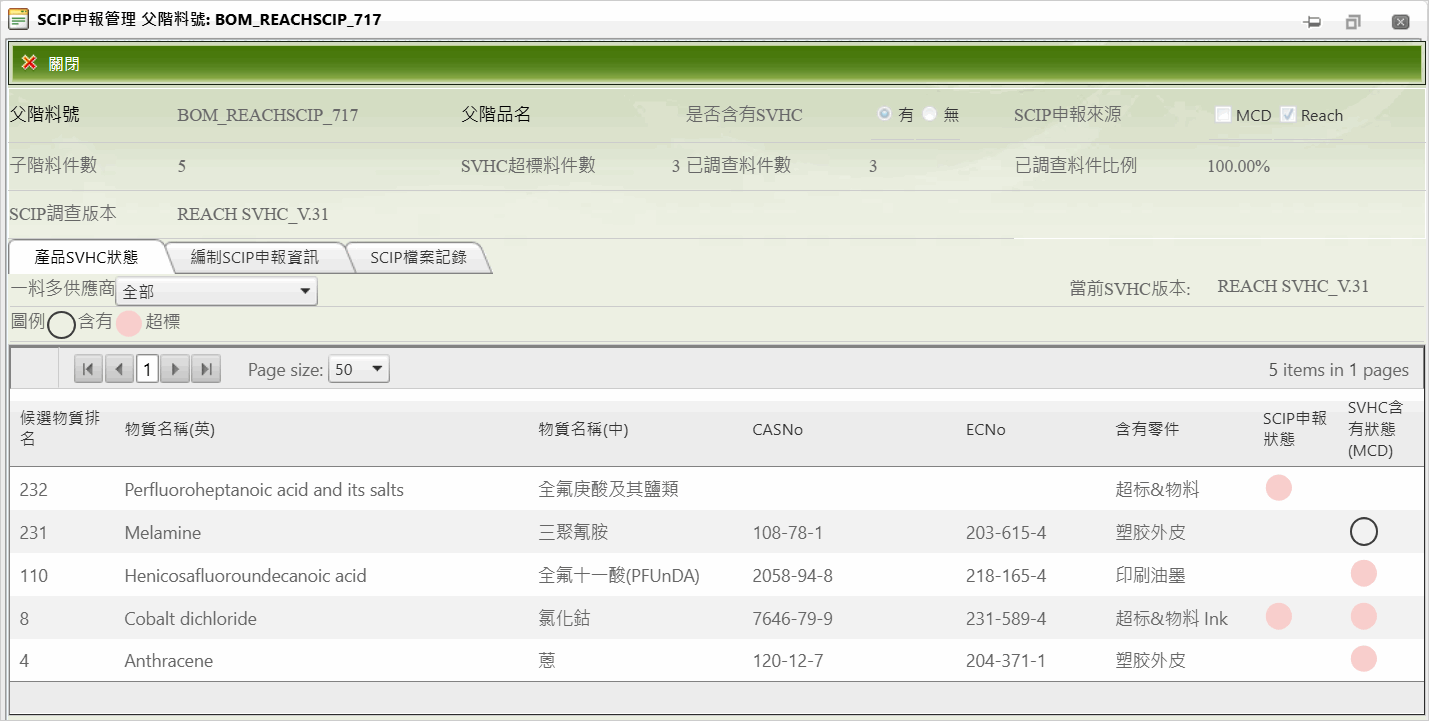Click page number 1 in pager
The height and width of the screenshot is (721, 1429).
[147, 369]
